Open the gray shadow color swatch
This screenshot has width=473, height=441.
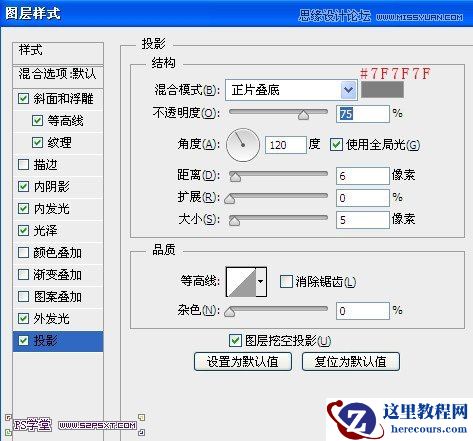382,90
